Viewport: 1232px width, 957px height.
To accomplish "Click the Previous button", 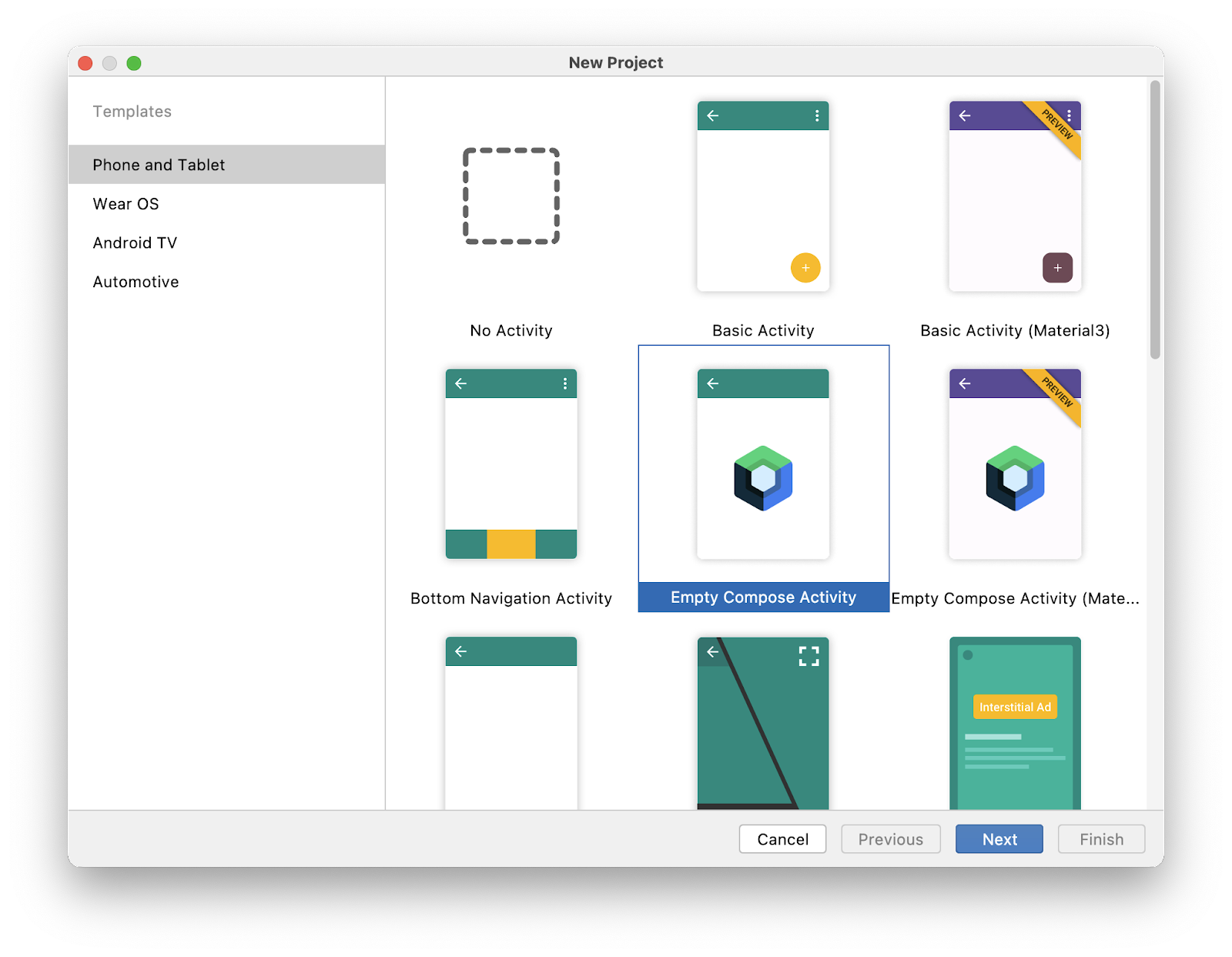I will [890, 838].
